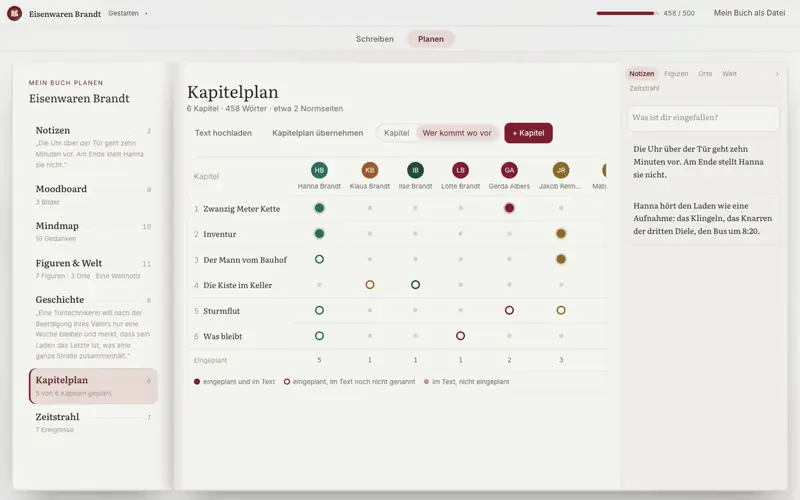Open the Geschichte section

pyautogui.click(x=93, y=327)
